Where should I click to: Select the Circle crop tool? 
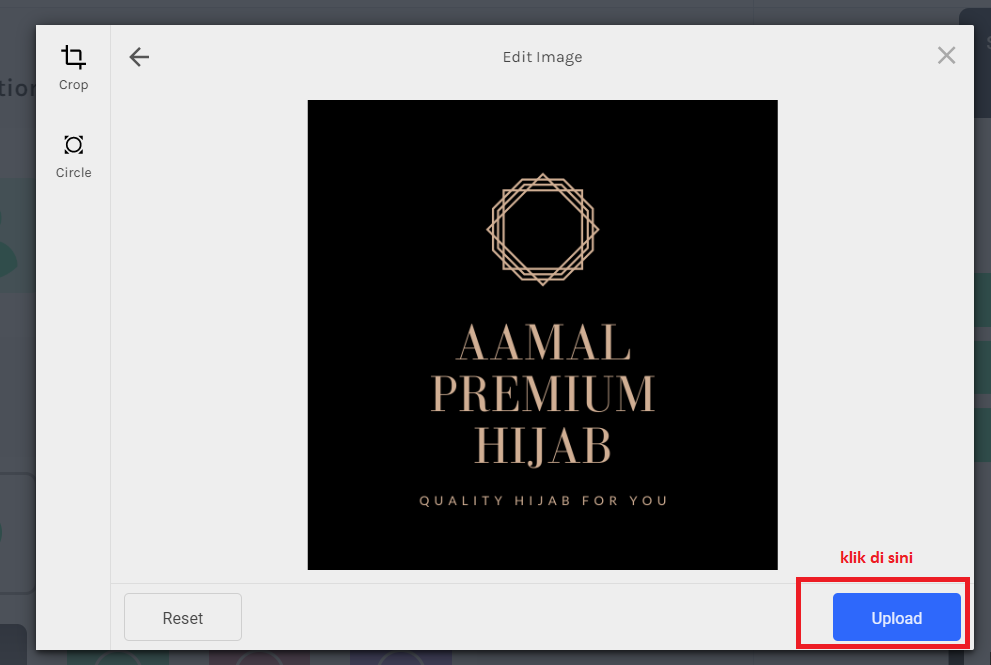(73, 157)
